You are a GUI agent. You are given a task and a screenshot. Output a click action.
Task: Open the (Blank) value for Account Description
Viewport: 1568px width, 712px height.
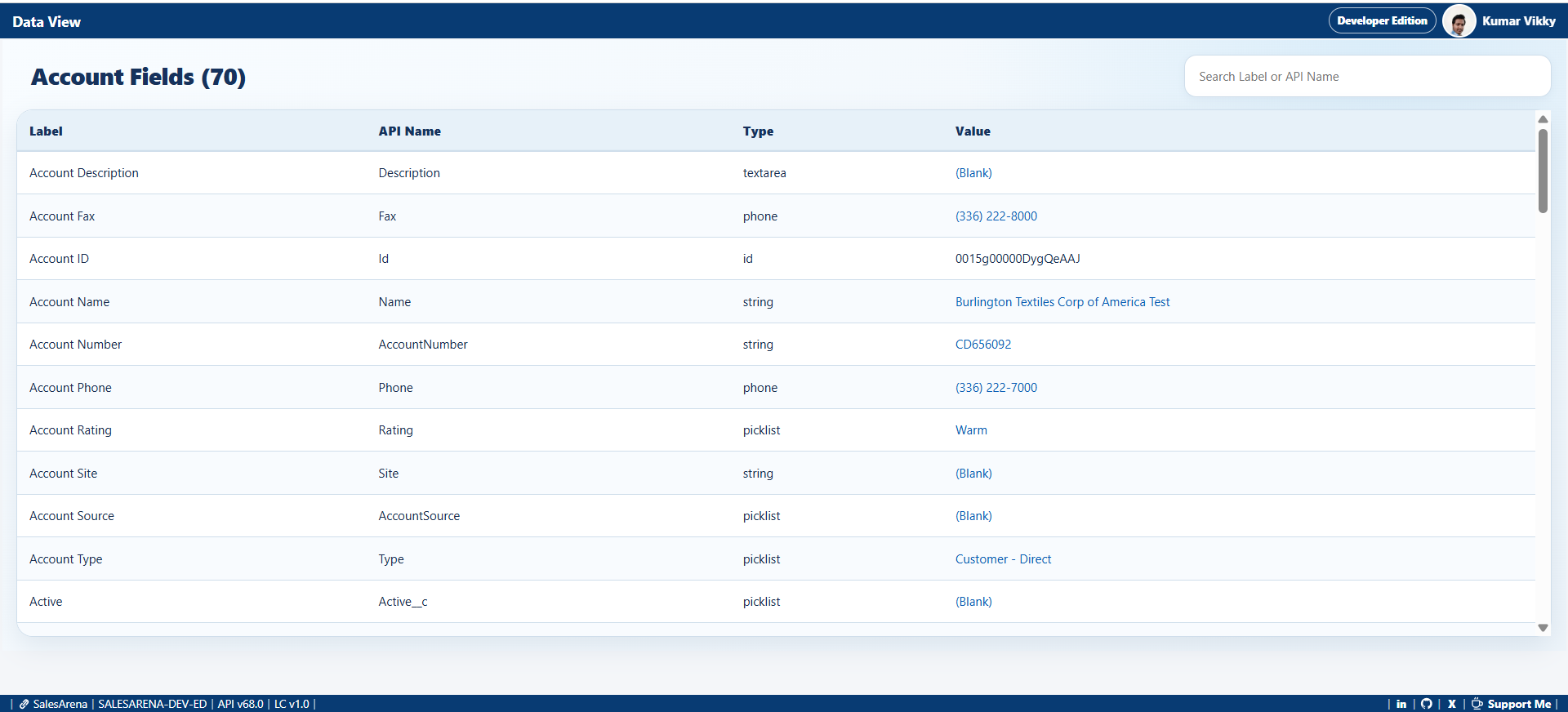pyautogui.click(x=973, y=173)
